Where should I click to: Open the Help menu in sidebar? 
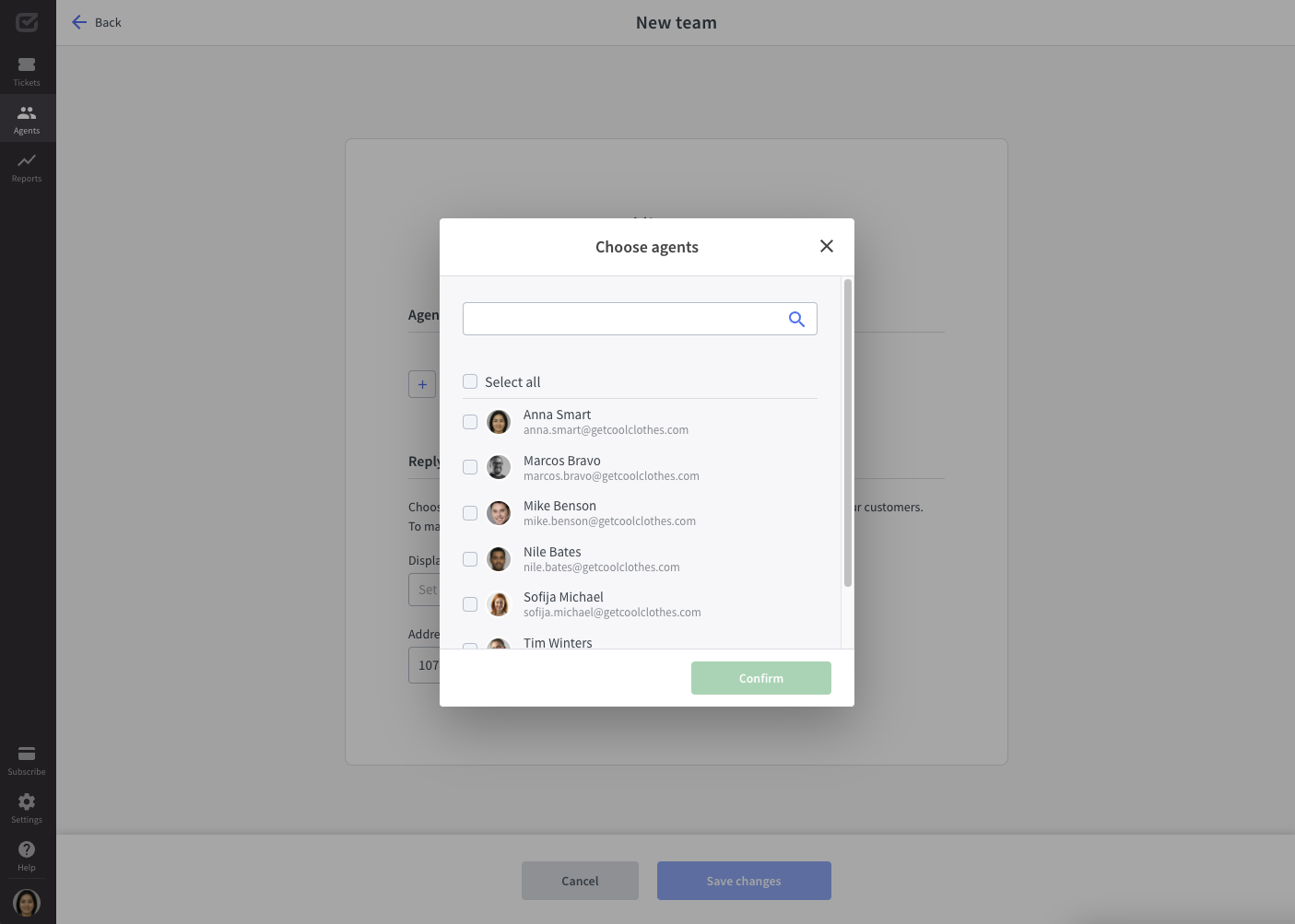click(x=27, y=856)
